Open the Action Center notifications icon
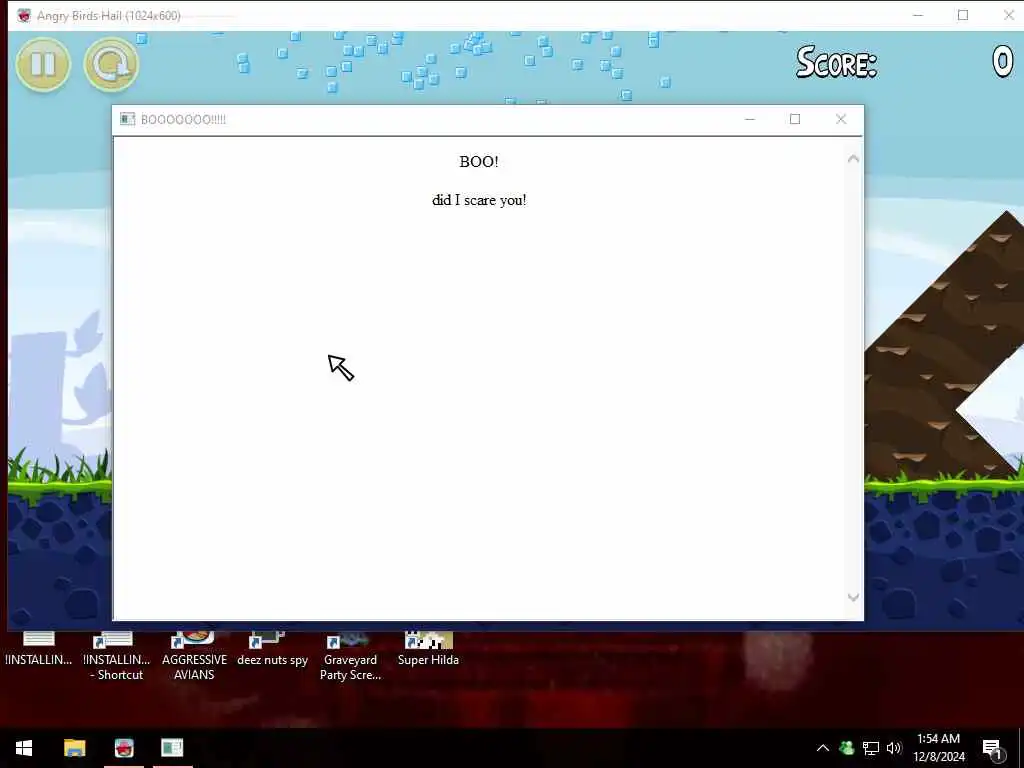 click(993, 748)
